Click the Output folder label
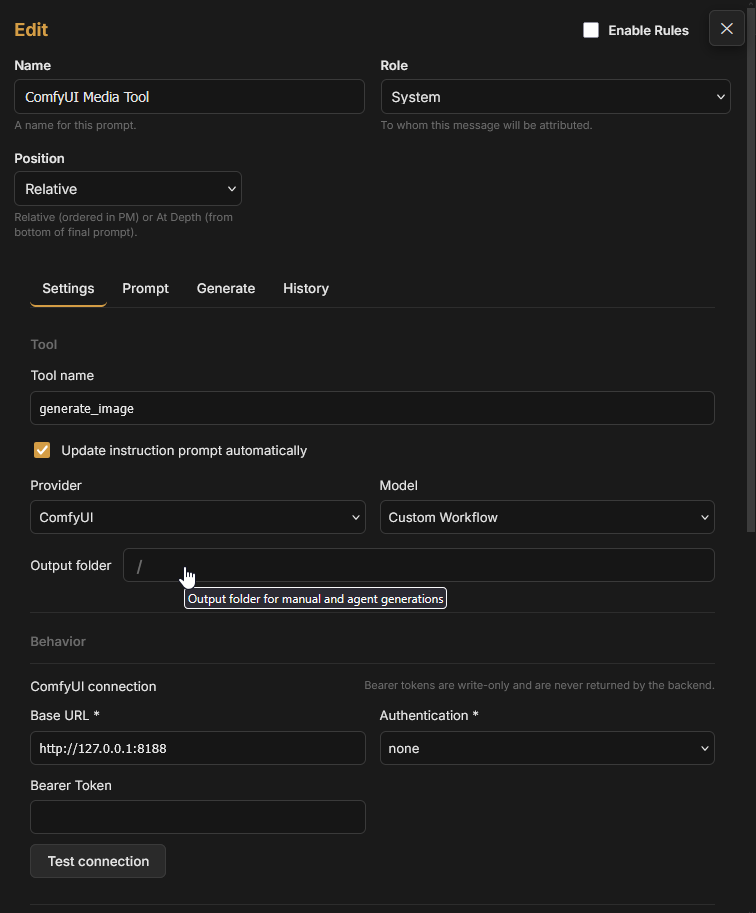 (x=70, y=565)
